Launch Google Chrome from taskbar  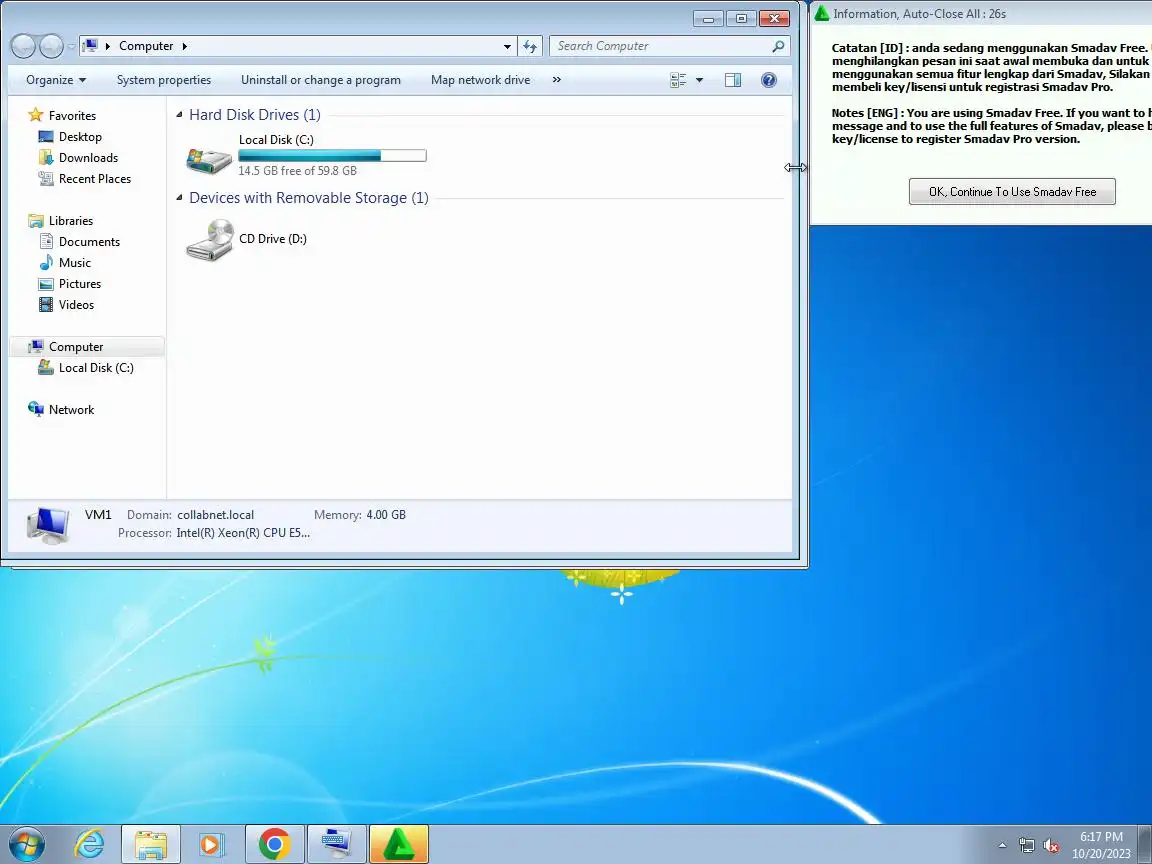pos(274,845)
